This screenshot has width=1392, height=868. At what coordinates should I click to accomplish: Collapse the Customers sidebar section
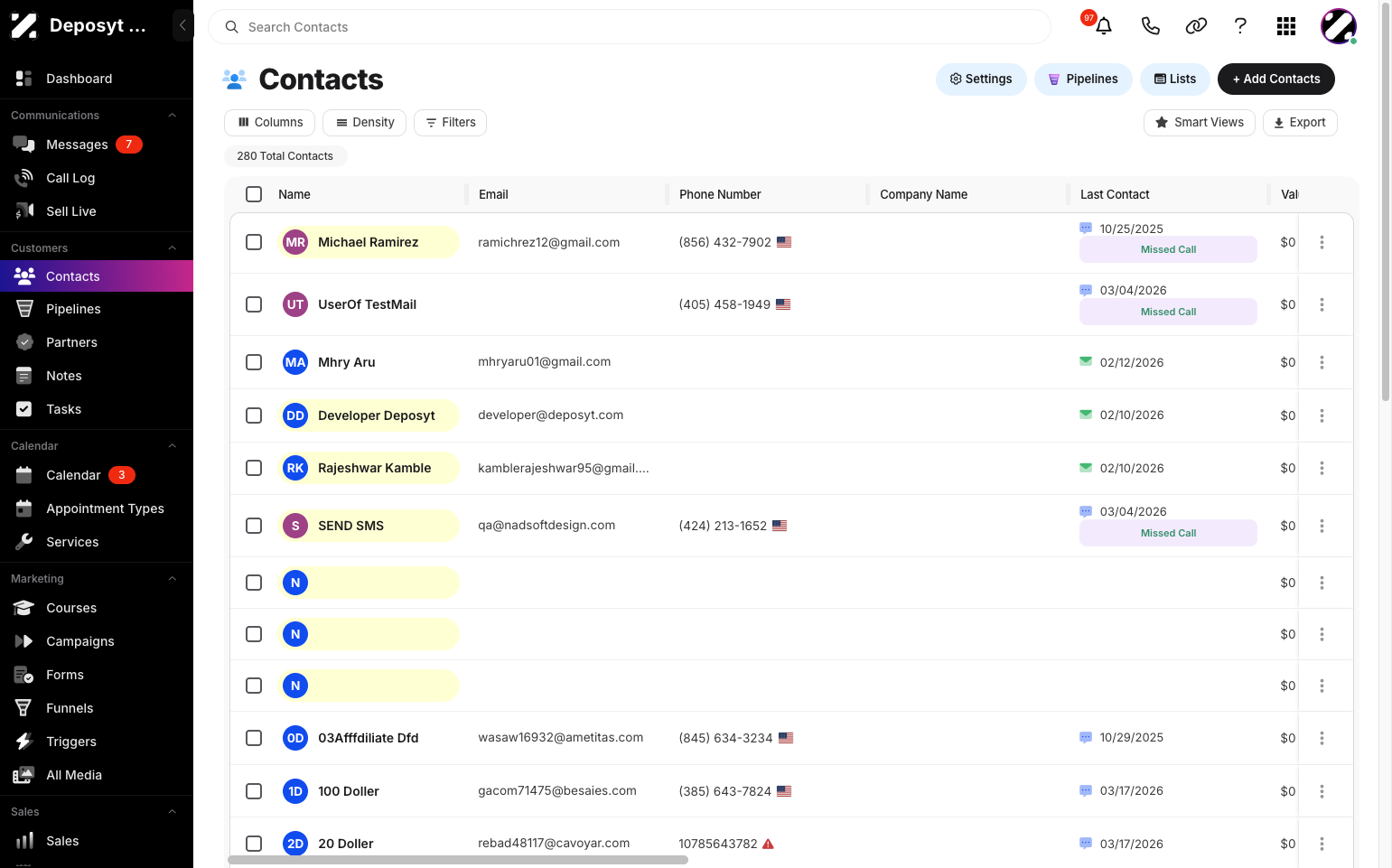coord(172,248)
